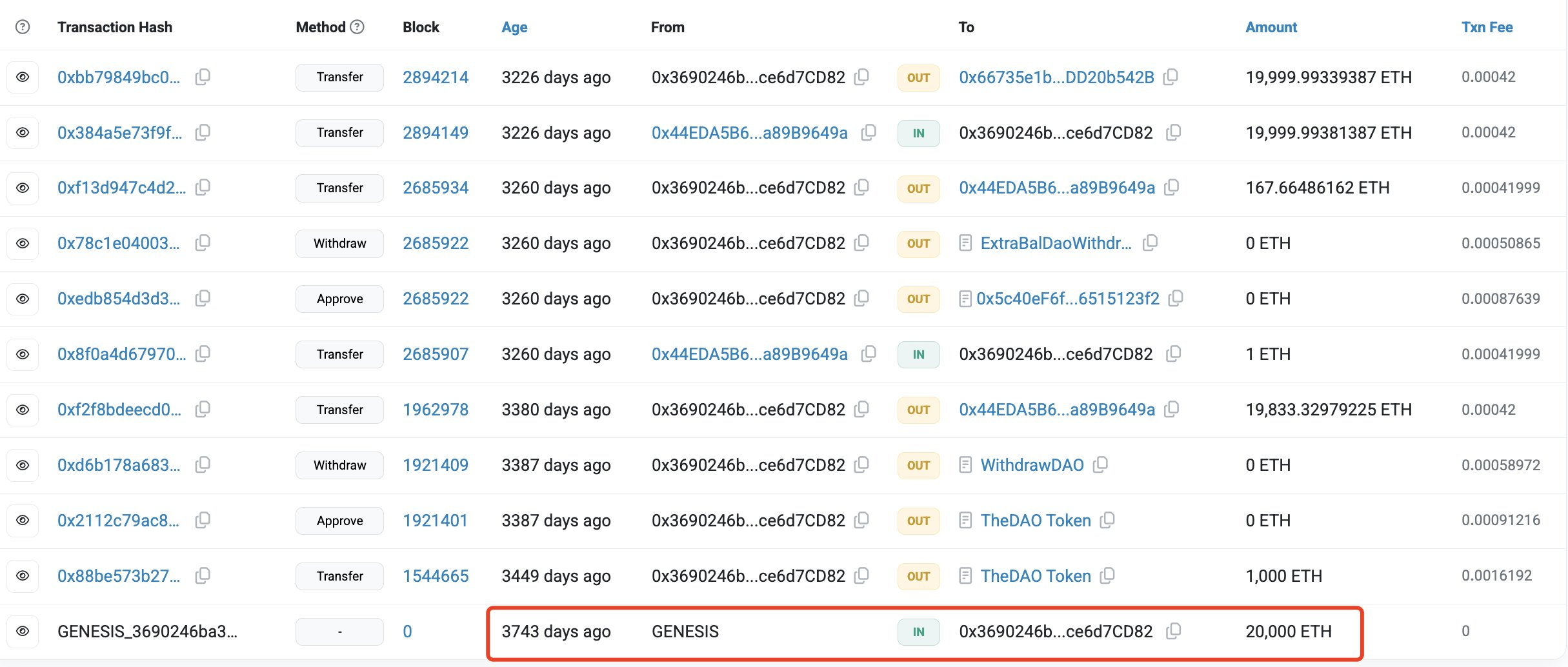Image resolution: width=1568 pixels, height=667 pixels.
Task: Click the contract icon next to WithdrawDAO
Action: pyautogui.click(x=966, y=465)
